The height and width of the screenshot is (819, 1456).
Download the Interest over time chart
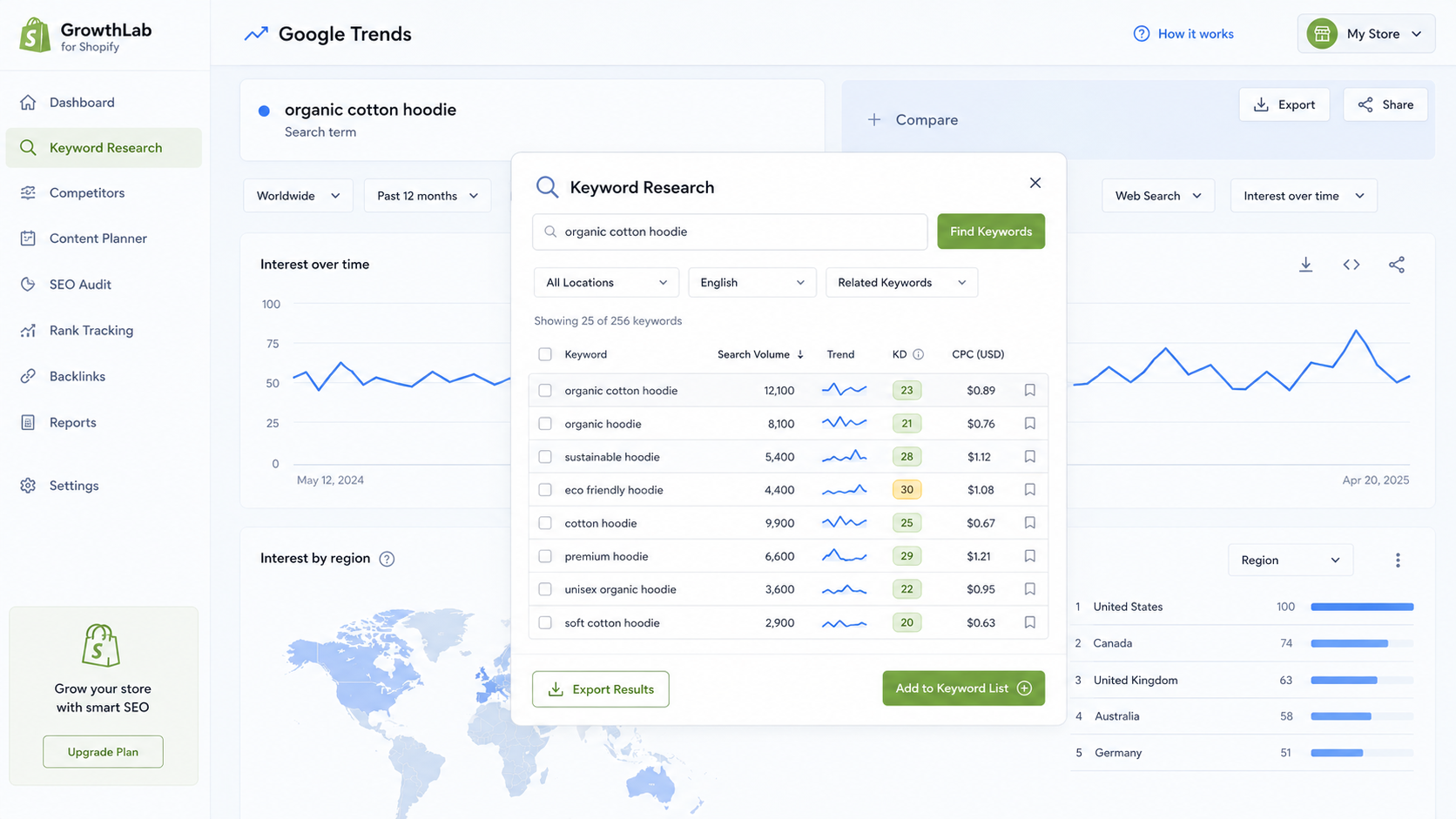point(1305,265)
